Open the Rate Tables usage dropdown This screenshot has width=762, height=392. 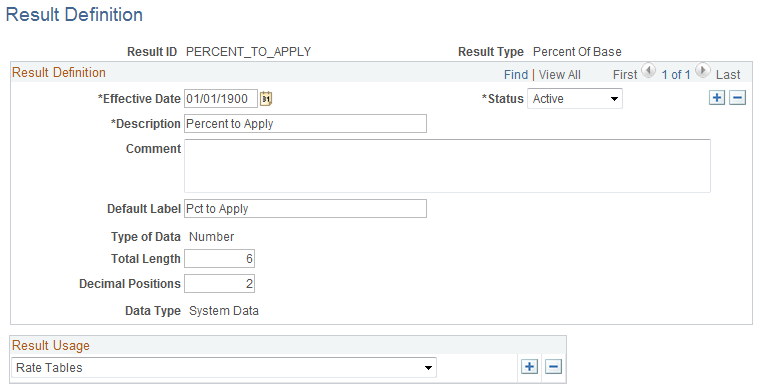pos(224,368)
